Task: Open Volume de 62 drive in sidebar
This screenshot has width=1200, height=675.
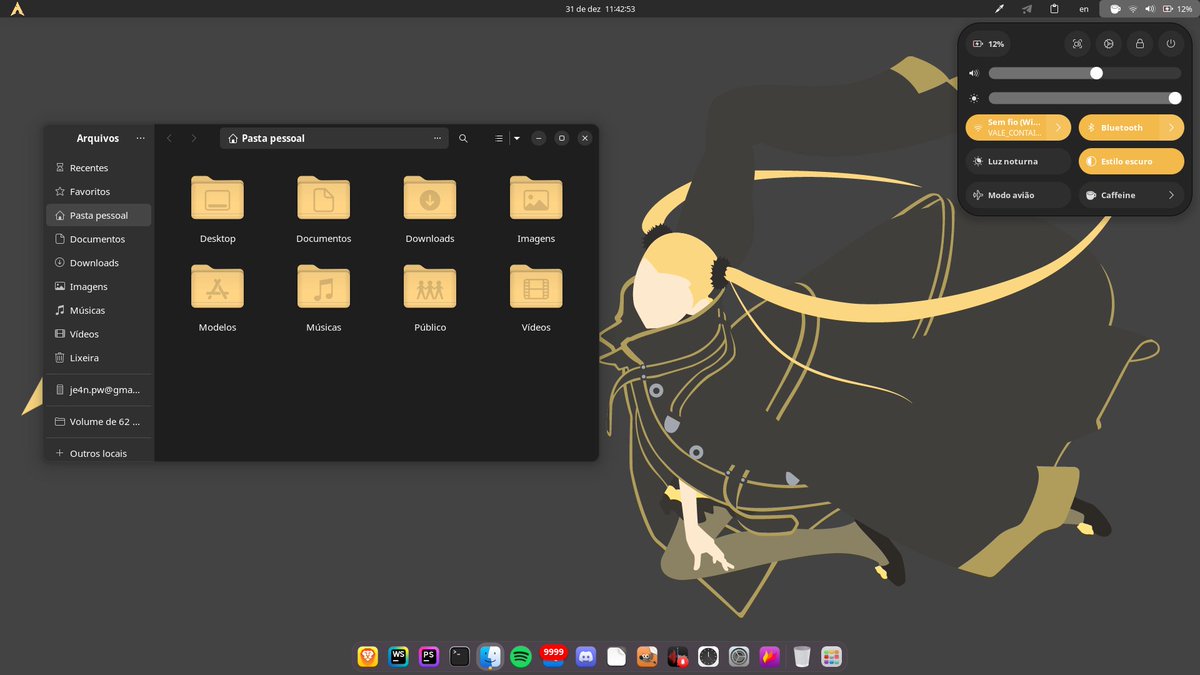Action: 99,422
